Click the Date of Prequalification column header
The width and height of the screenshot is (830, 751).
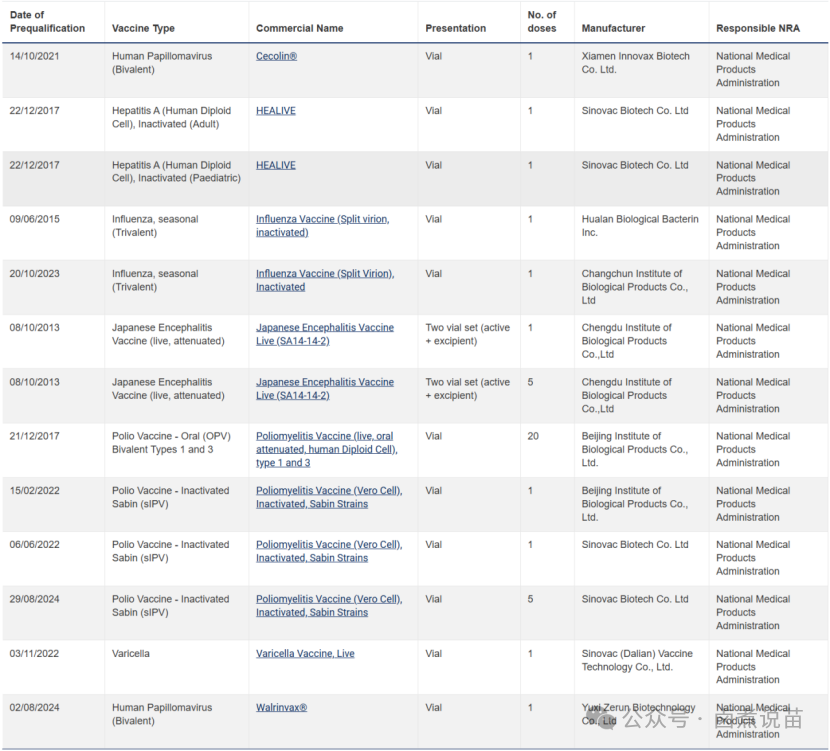point(47,22)
